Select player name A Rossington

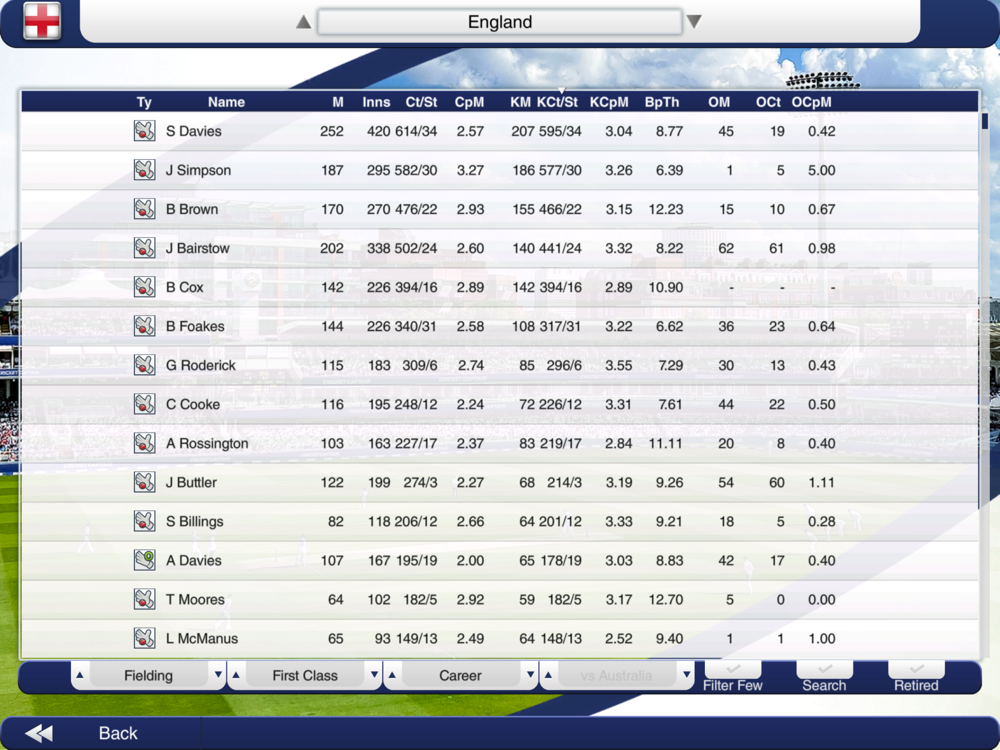click(x=207, y=443)
